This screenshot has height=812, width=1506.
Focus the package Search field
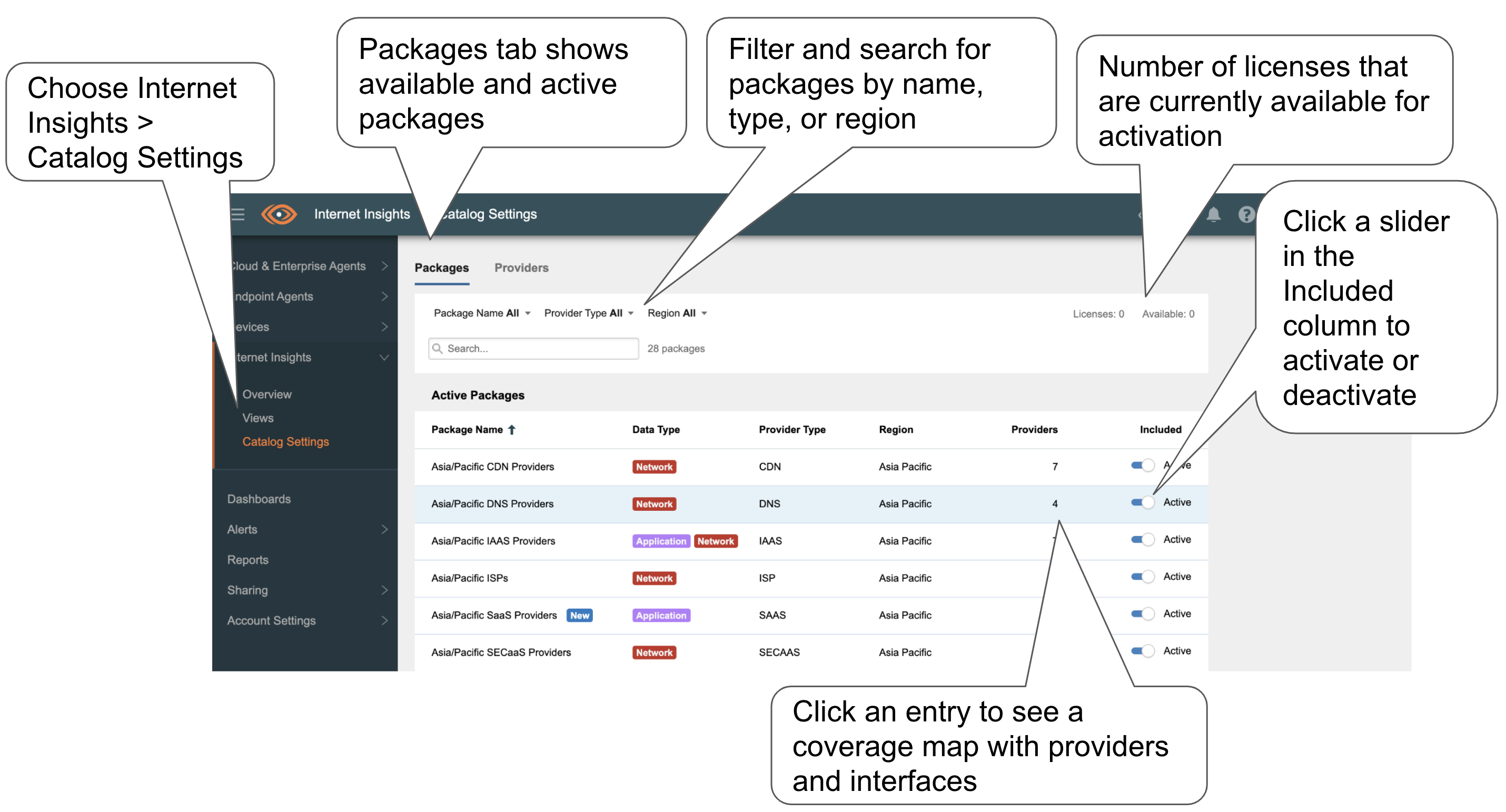tap(533, 349)
